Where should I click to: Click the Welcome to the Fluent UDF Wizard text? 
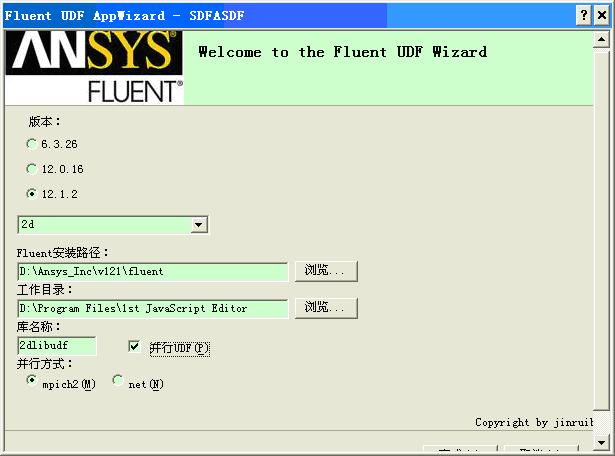(343, 52)
